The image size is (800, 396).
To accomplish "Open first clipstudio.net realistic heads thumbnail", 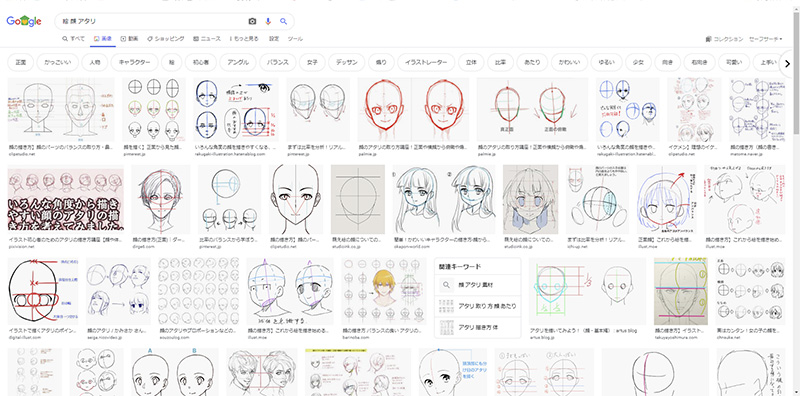I will (61, 109).
